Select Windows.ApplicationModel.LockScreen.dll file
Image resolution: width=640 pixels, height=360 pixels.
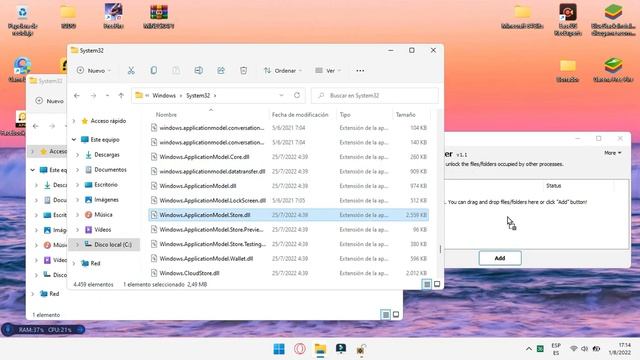(288, 200)
